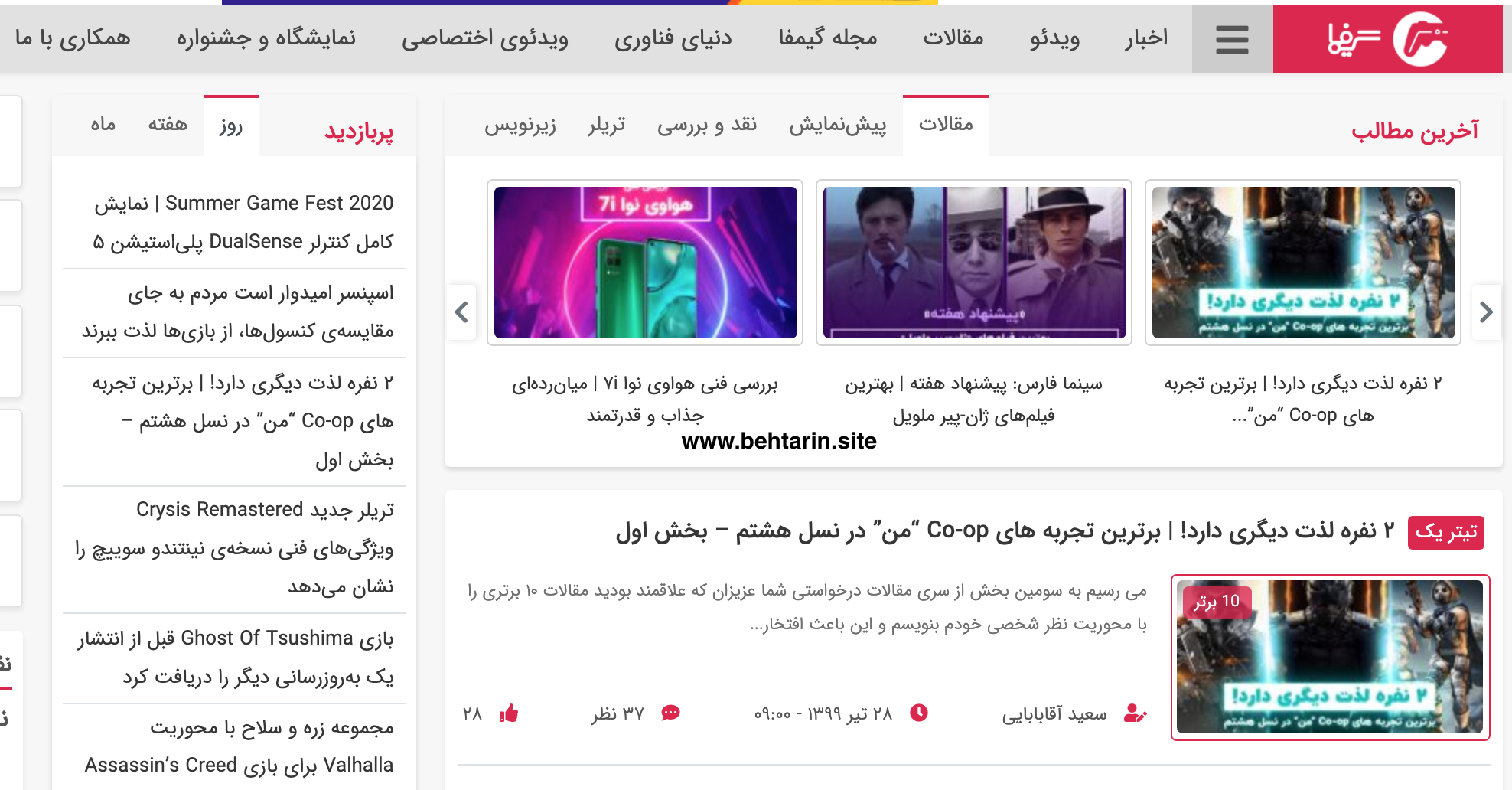The image size is (1512, 790).
Task: Open the hamburger menu icon
Action: (x=1232, y=39)
